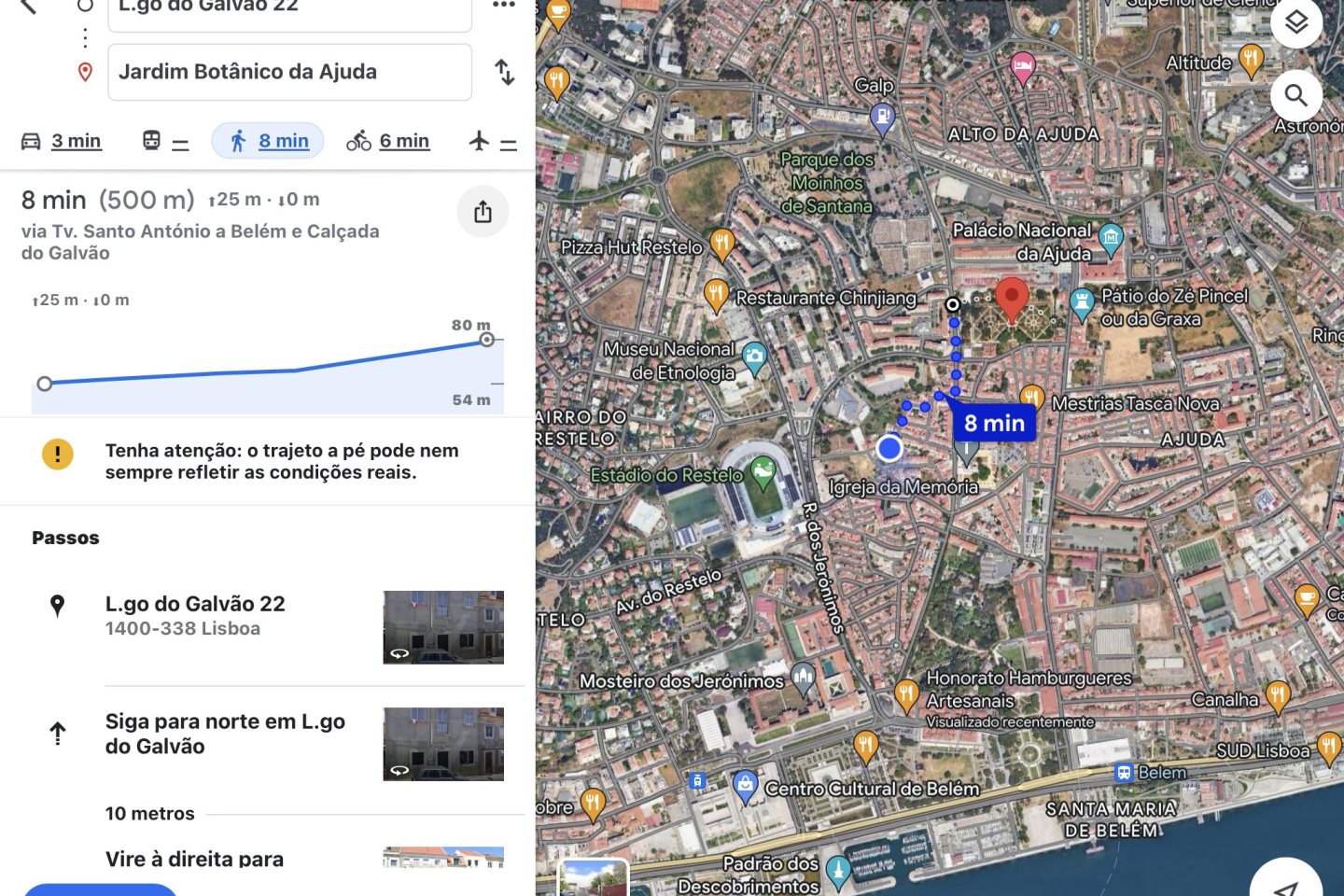1344x896 pixels.
Task: Tap the red destination pin on map
Action: (1011, 300)
